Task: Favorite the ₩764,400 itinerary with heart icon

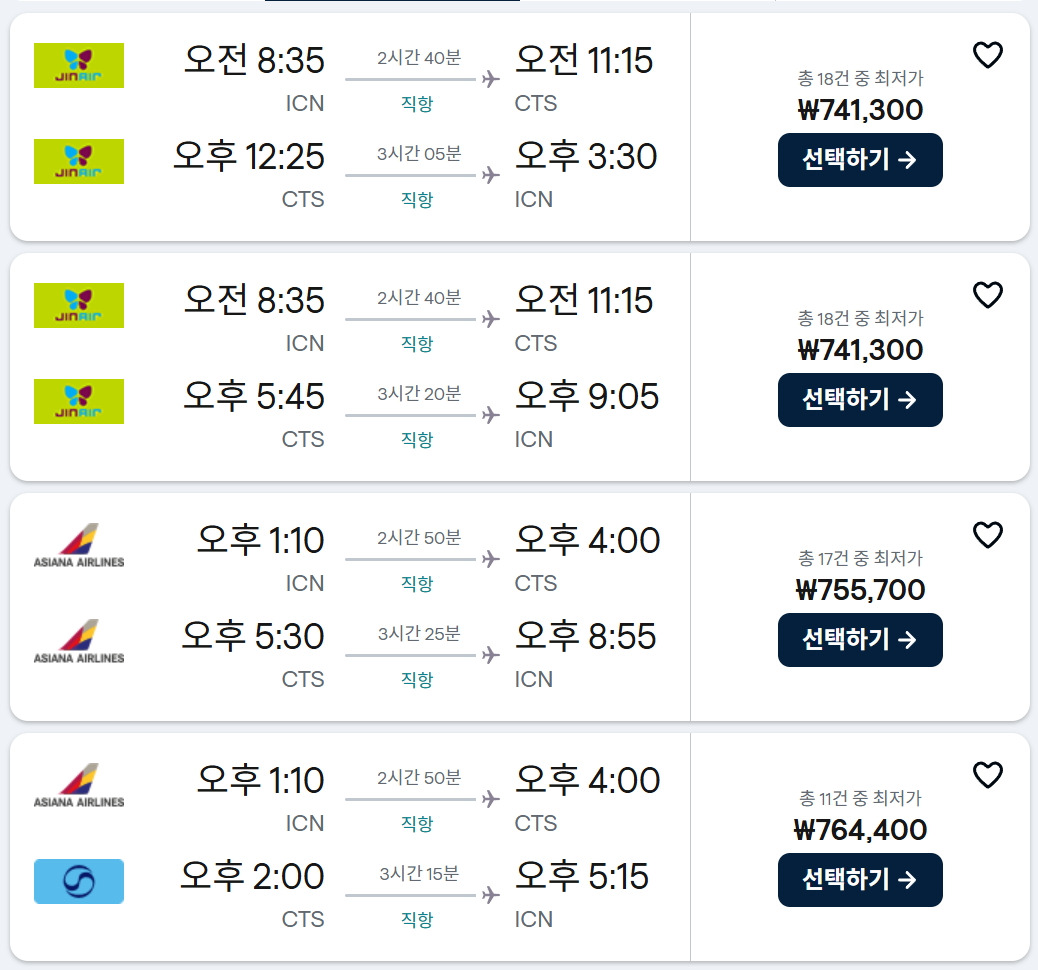Action: coord(987,776)
